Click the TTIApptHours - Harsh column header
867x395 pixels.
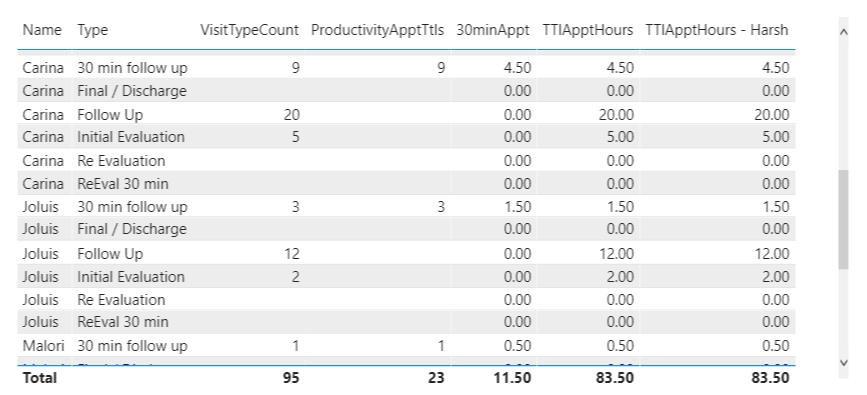click(x=717, y=30)
